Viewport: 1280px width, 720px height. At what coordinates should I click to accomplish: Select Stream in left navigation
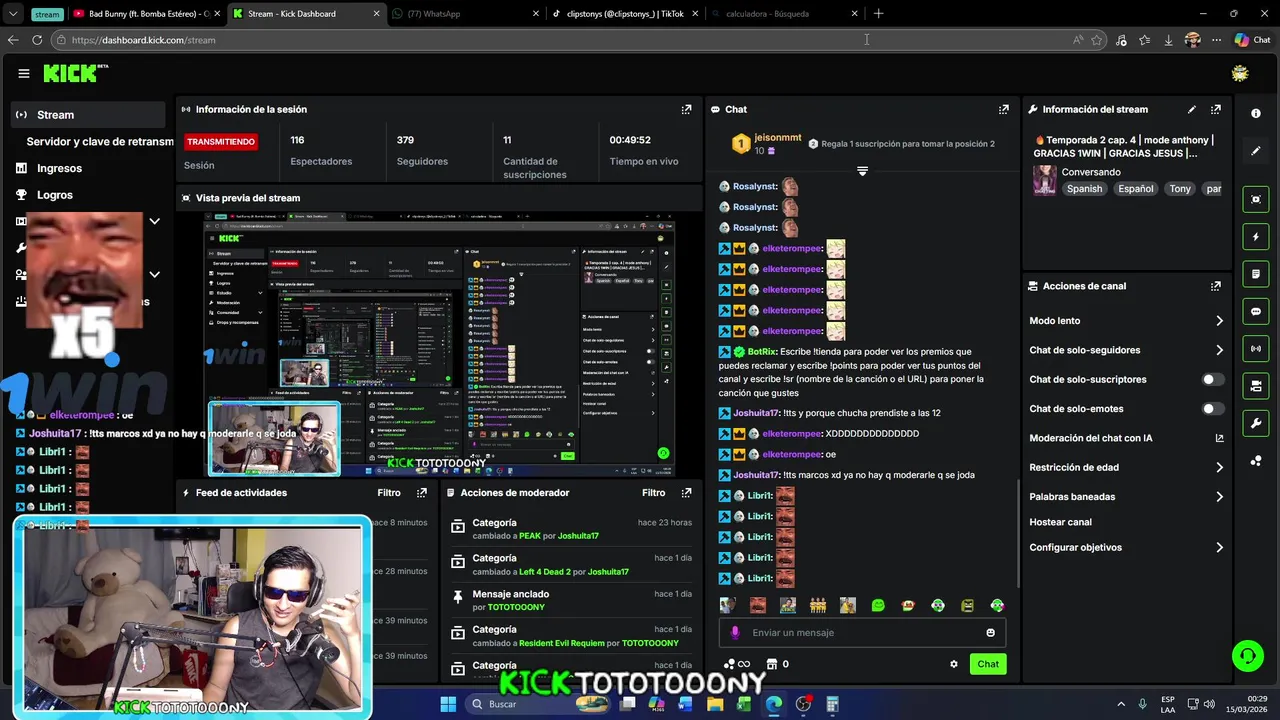pos(89,115)
